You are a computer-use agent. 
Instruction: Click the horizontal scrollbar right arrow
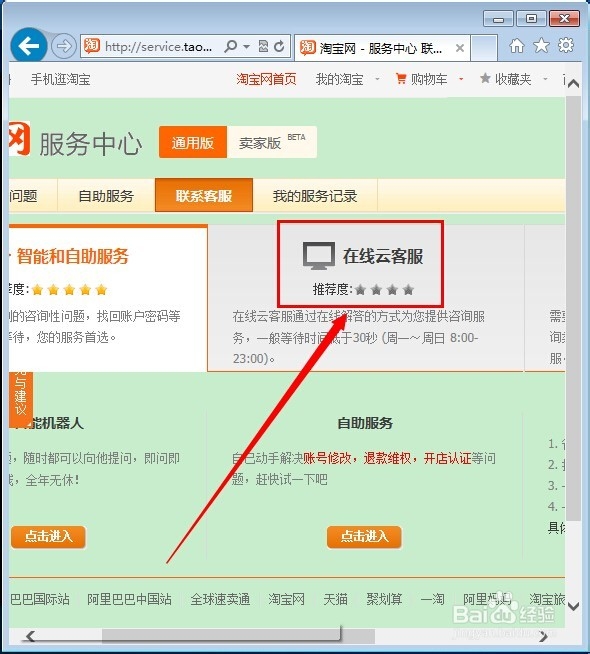click(x=543, y=636)
